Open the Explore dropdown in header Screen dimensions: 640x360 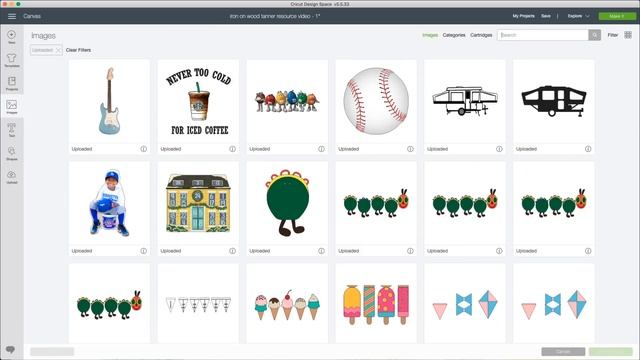coord(578,16)
